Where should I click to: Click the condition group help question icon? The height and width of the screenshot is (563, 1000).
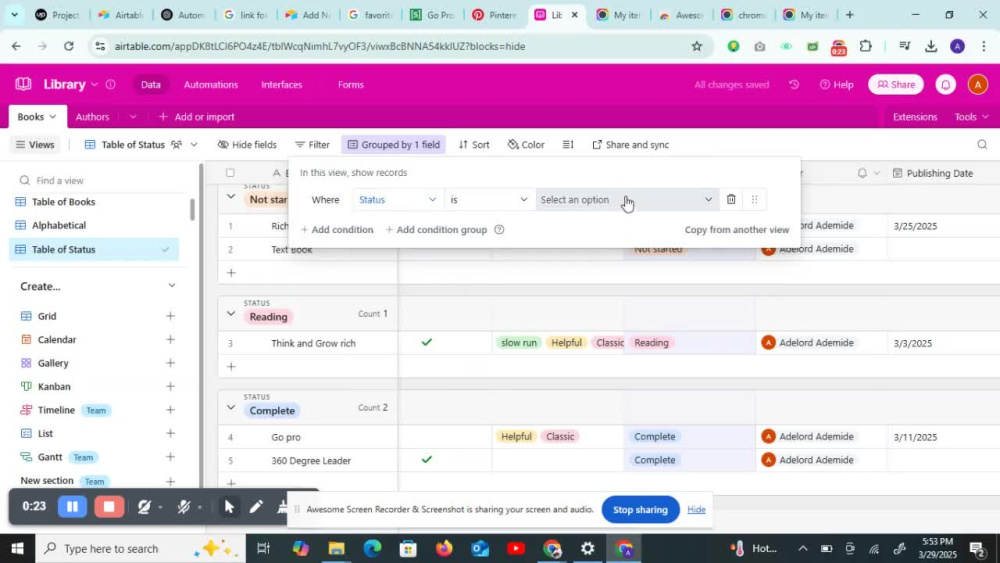(499, 230)
